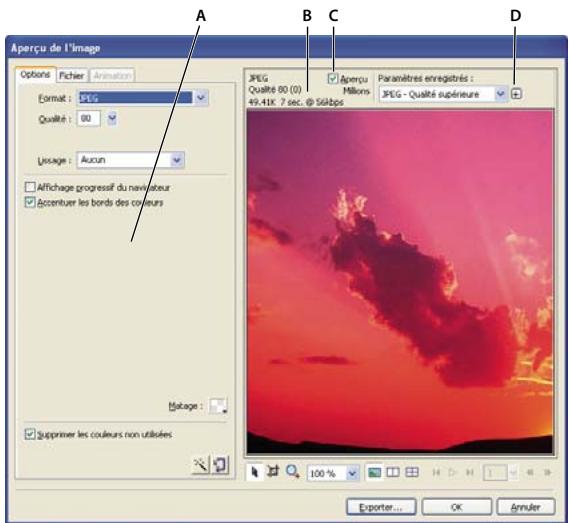Step to previous frame
Image resolution: width=570 pixels, height=523 pixels.
click(530, 472)
